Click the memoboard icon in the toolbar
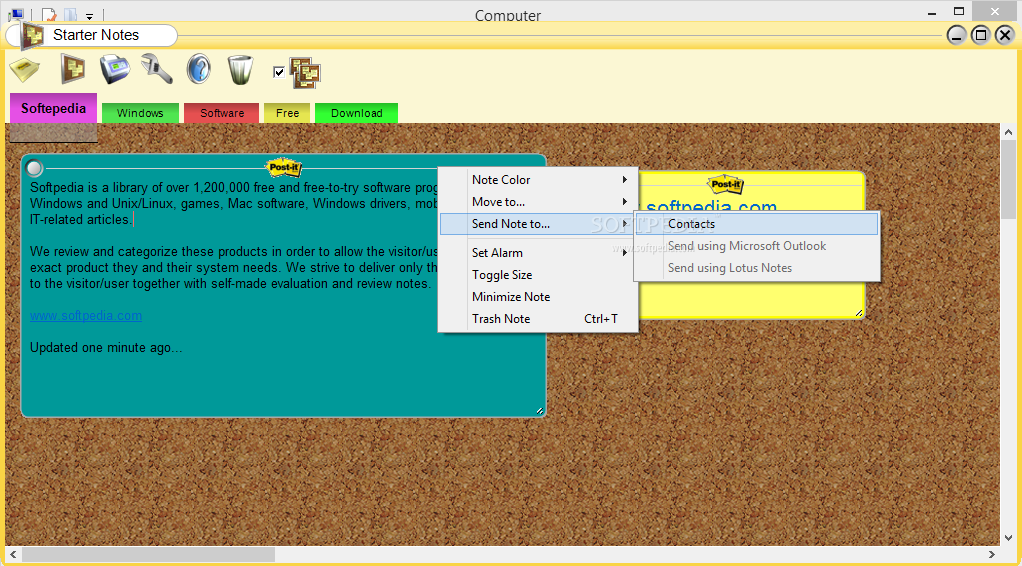The height and width of the screenshot is (566, 1022). 72,68
